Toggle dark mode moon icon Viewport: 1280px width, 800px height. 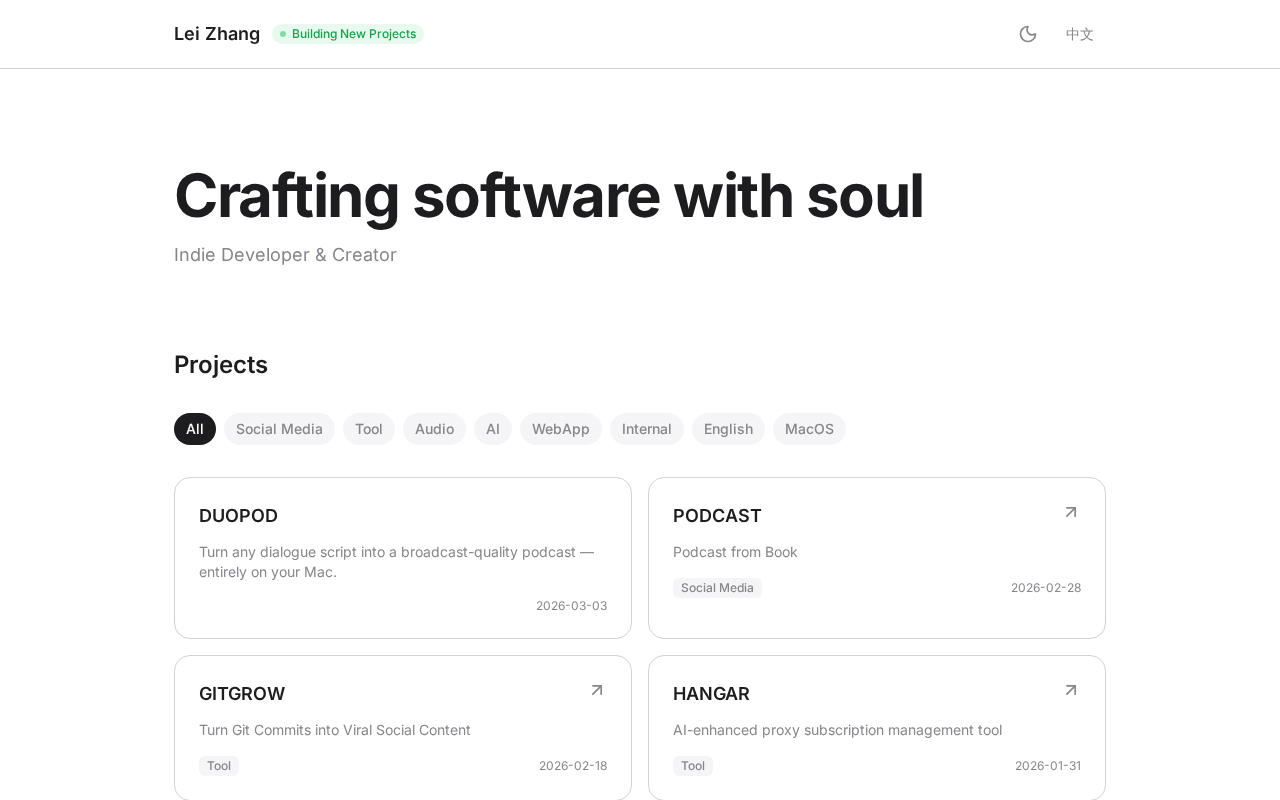click(1028, 34)
